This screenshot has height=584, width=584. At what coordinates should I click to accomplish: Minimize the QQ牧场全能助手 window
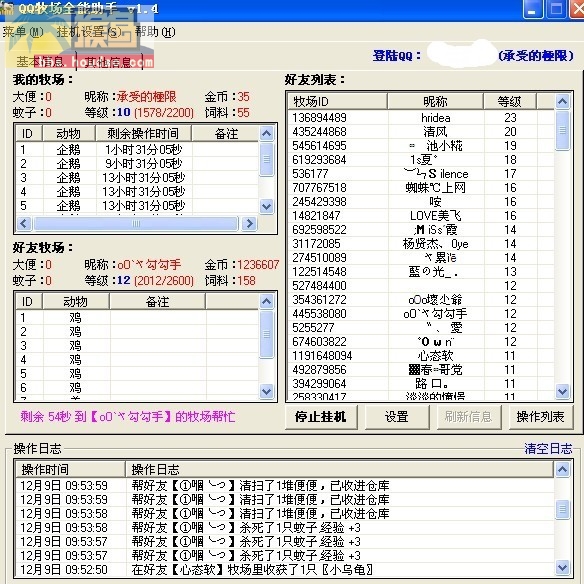(533, 9)
